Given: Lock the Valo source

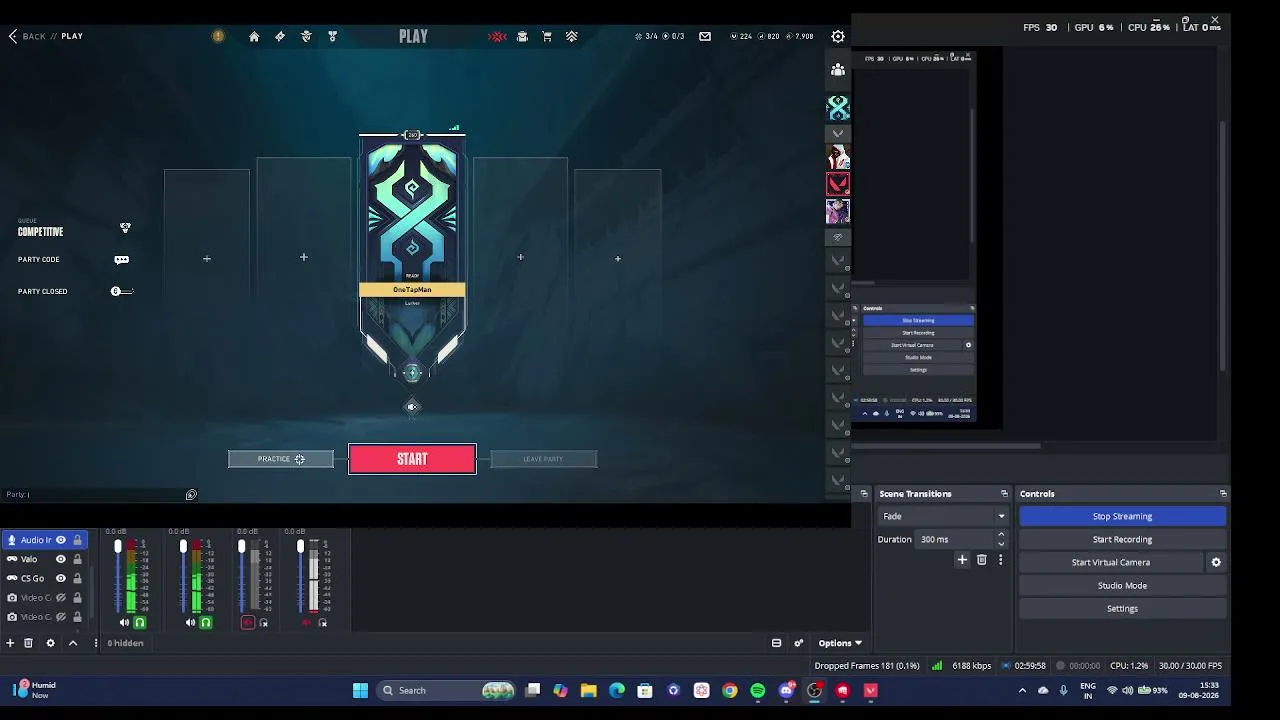Looking at the screenshot, I should coord(77,559).
